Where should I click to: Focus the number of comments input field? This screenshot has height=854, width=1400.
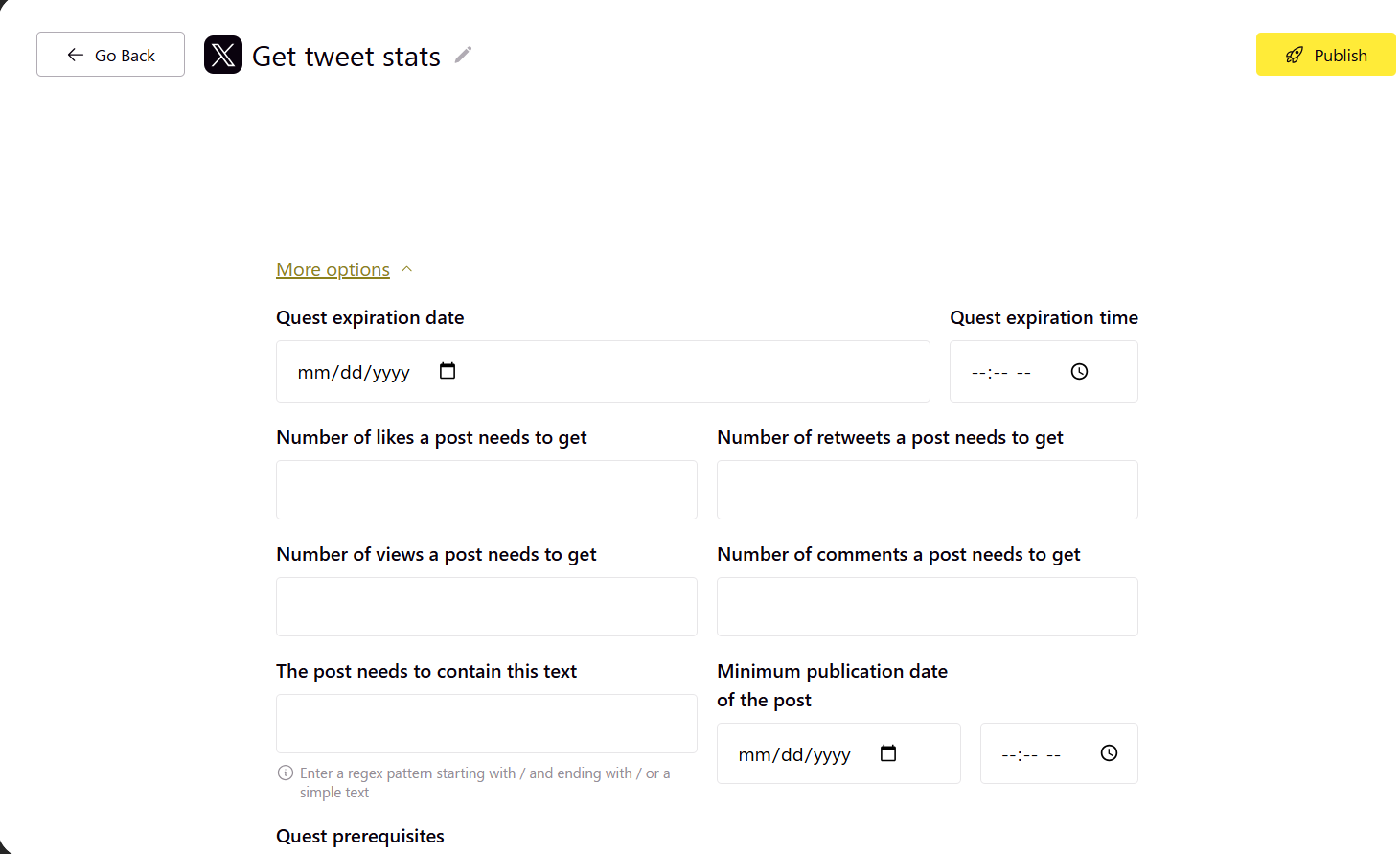pyautogui.click(x=928, y=607)
